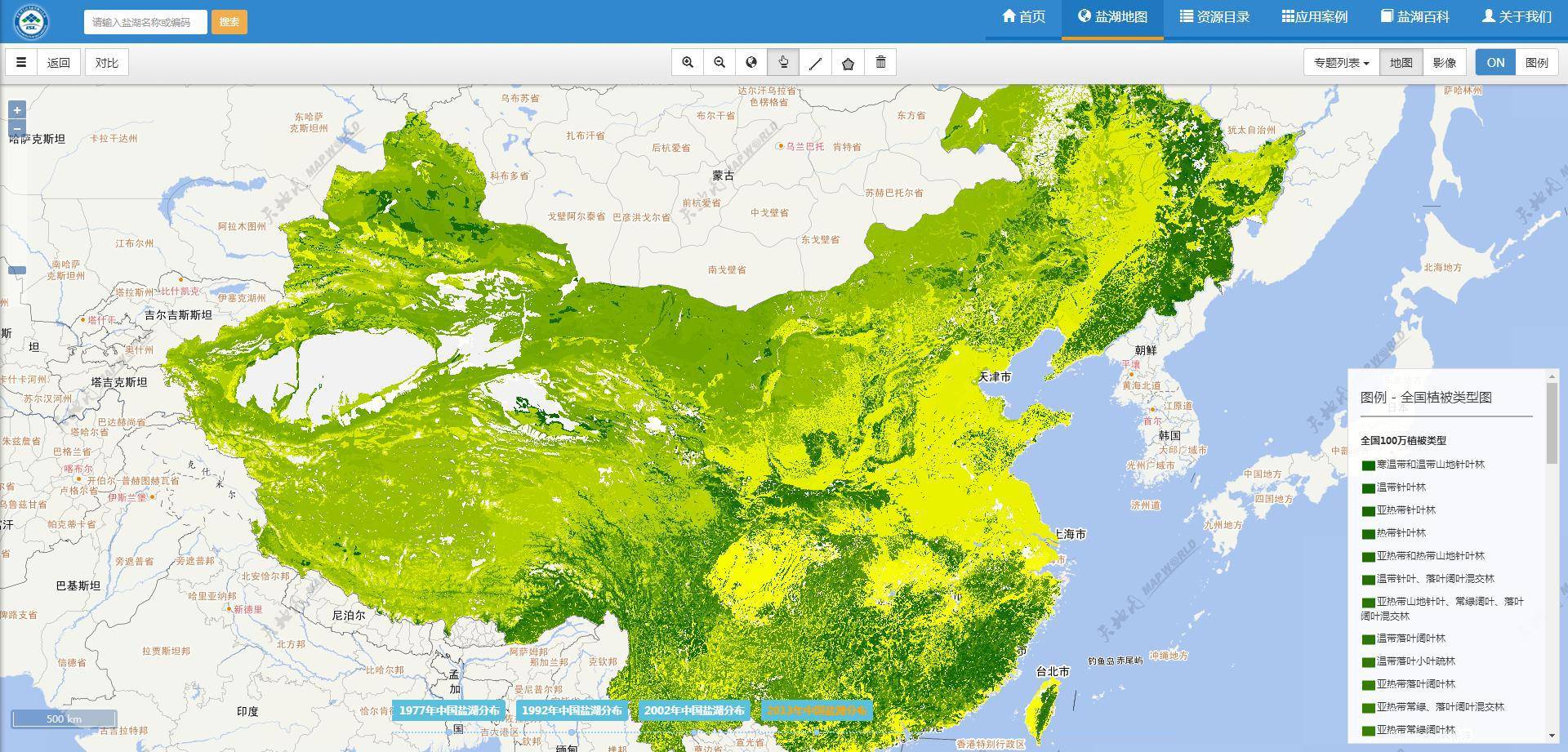Click the globe full extent icon
Viewport: 1568px width, 752px height.
point(751,63)
